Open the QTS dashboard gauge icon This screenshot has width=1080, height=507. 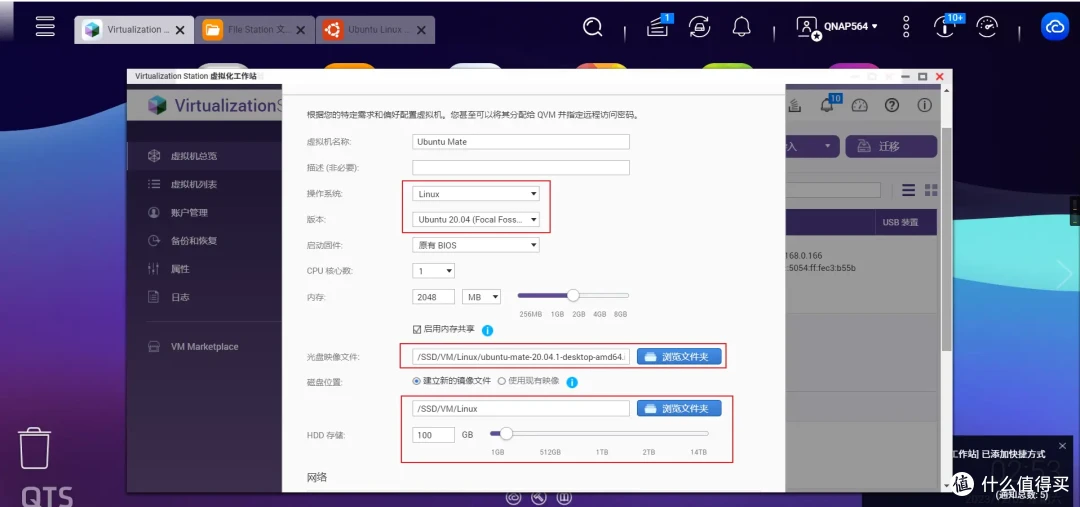click(988, 27)
